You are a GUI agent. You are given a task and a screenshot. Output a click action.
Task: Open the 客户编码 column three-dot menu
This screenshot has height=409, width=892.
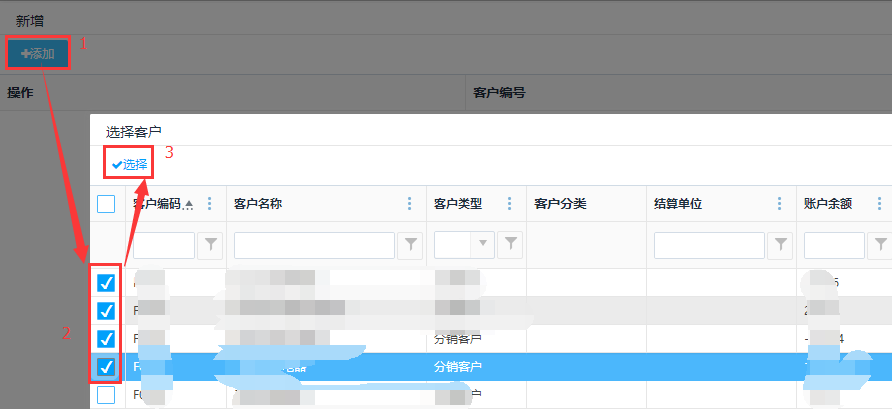[x=210, y=204]
